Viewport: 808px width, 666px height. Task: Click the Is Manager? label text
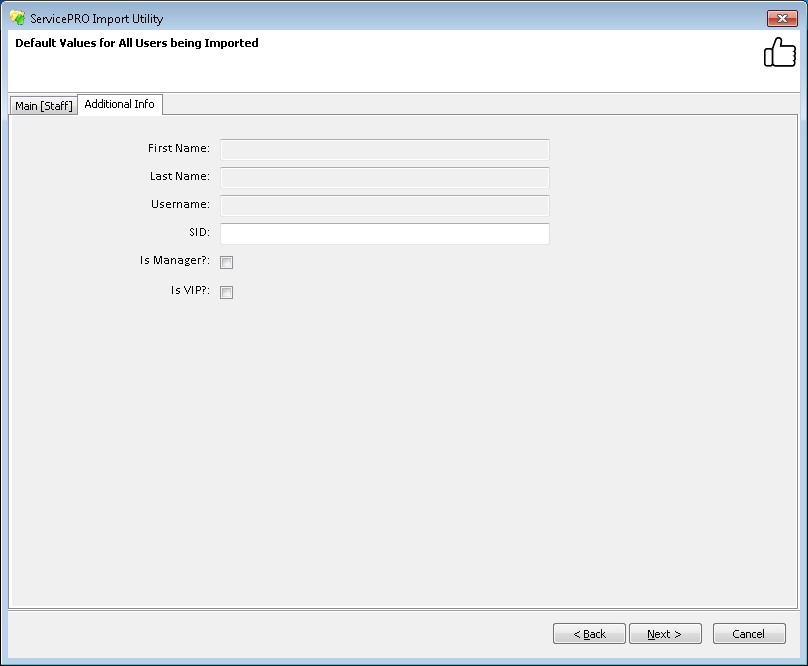(175, 259)
